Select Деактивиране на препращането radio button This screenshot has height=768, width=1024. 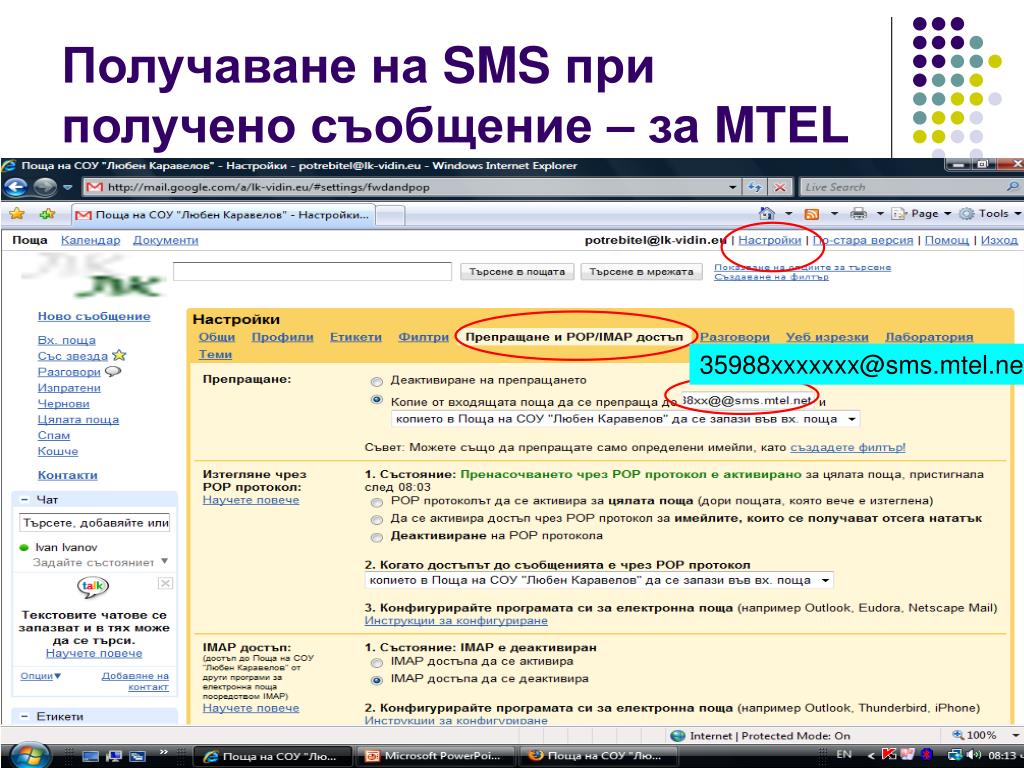(x=376, y=381)
